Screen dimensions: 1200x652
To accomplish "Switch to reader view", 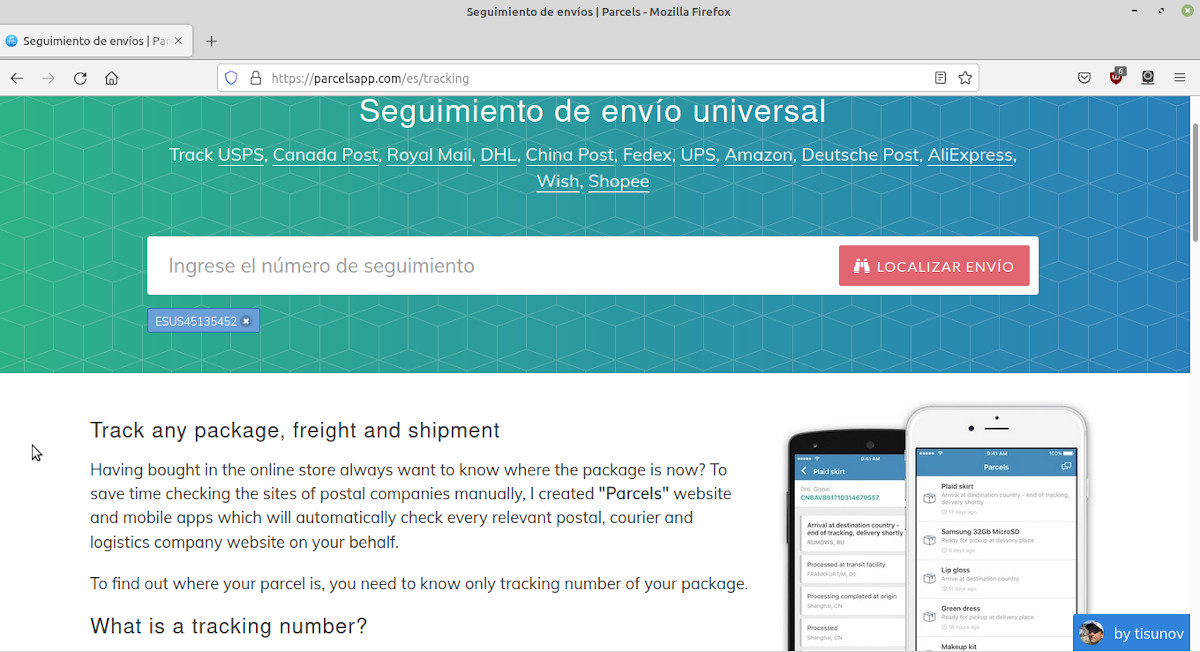I will point(940,77).
